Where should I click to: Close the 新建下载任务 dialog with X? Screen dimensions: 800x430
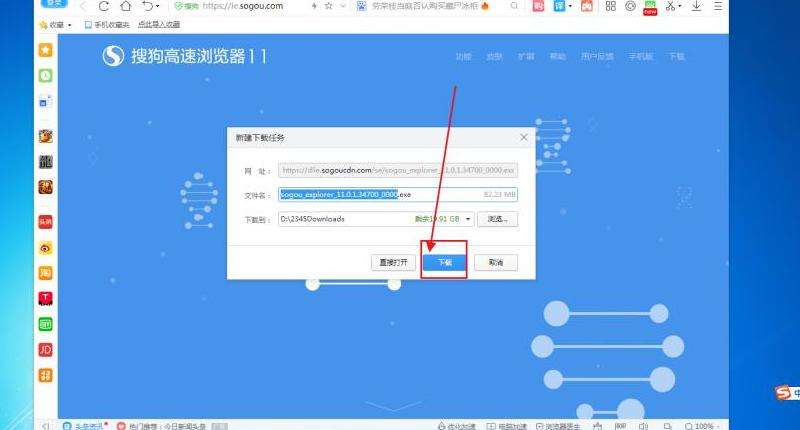click(524, 138)
